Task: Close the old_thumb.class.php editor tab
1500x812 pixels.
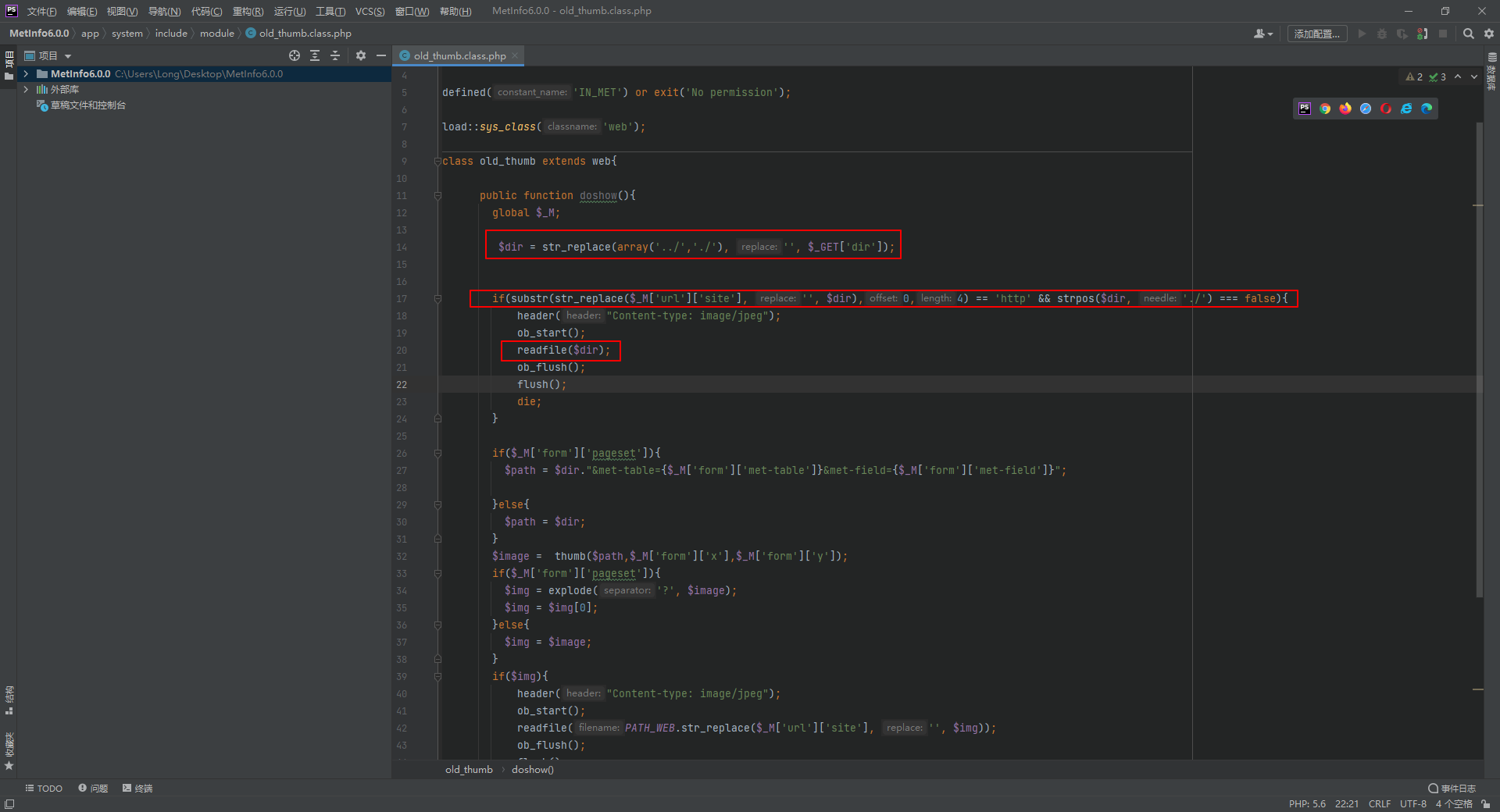Action: (x=516, y=55)
